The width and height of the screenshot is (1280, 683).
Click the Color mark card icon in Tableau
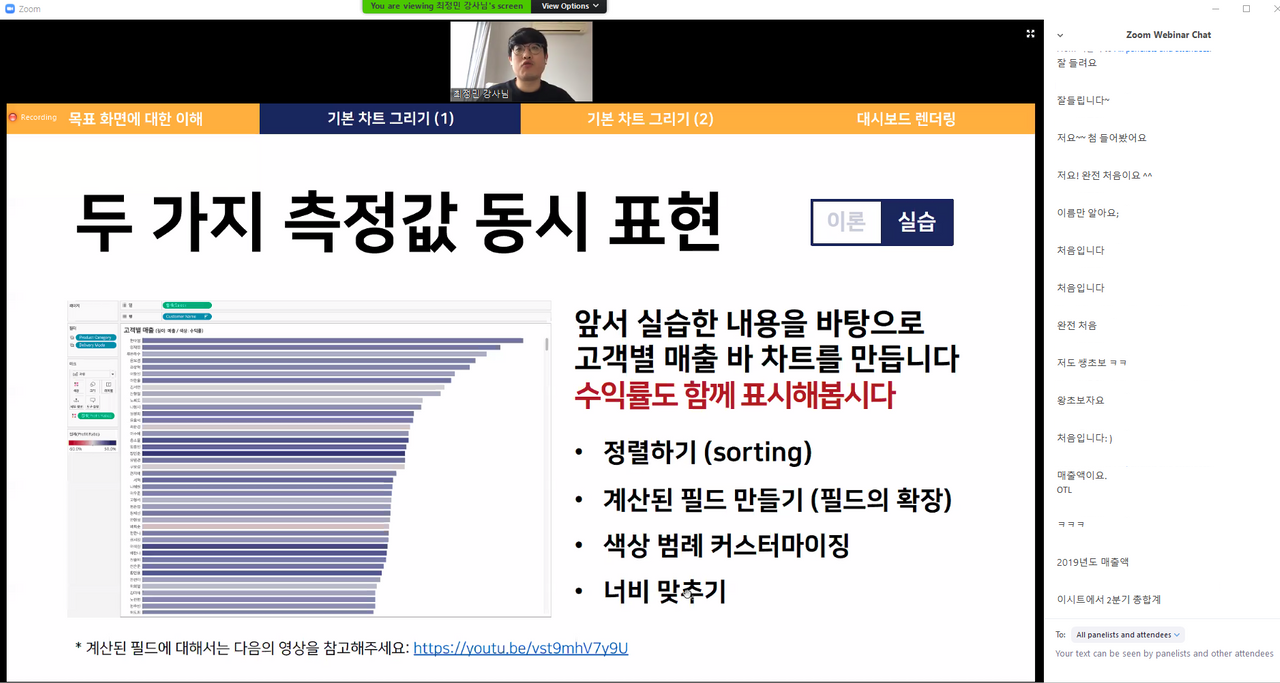(x=76, y=384)
